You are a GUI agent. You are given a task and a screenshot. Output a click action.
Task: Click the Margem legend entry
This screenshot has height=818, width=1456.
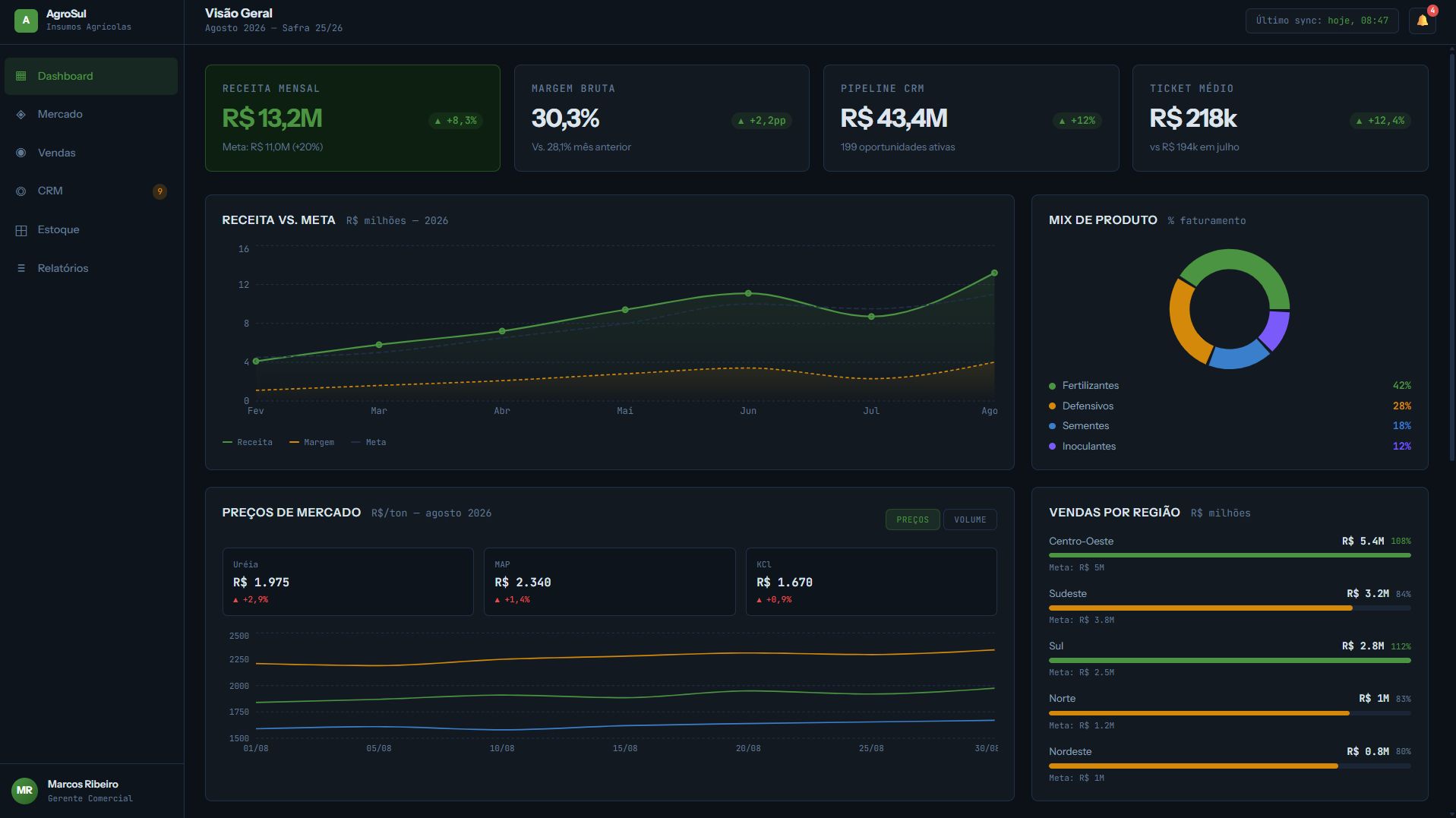[311, 442]
